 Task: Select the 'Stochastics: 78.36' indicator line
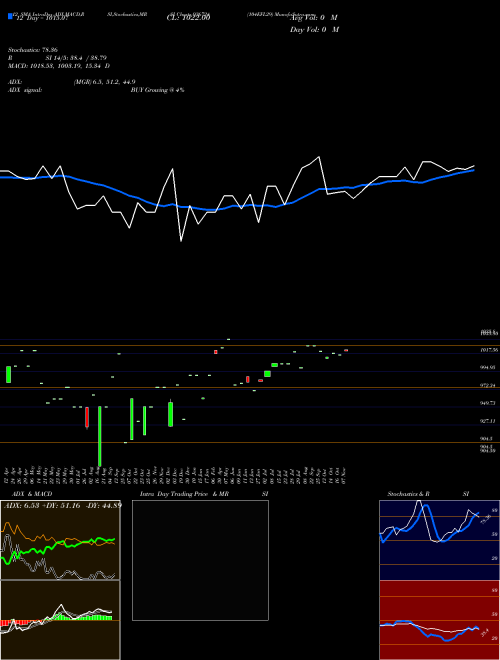(32, 50)
